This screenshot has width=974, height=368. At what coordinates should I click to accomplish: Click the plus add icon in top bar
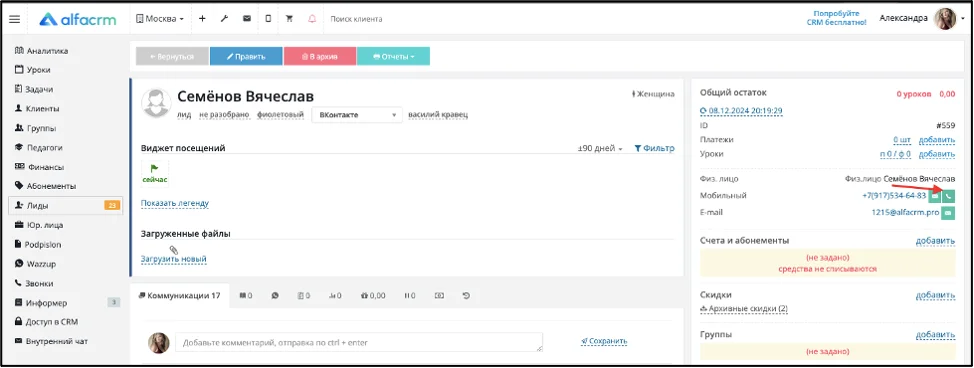202,19
